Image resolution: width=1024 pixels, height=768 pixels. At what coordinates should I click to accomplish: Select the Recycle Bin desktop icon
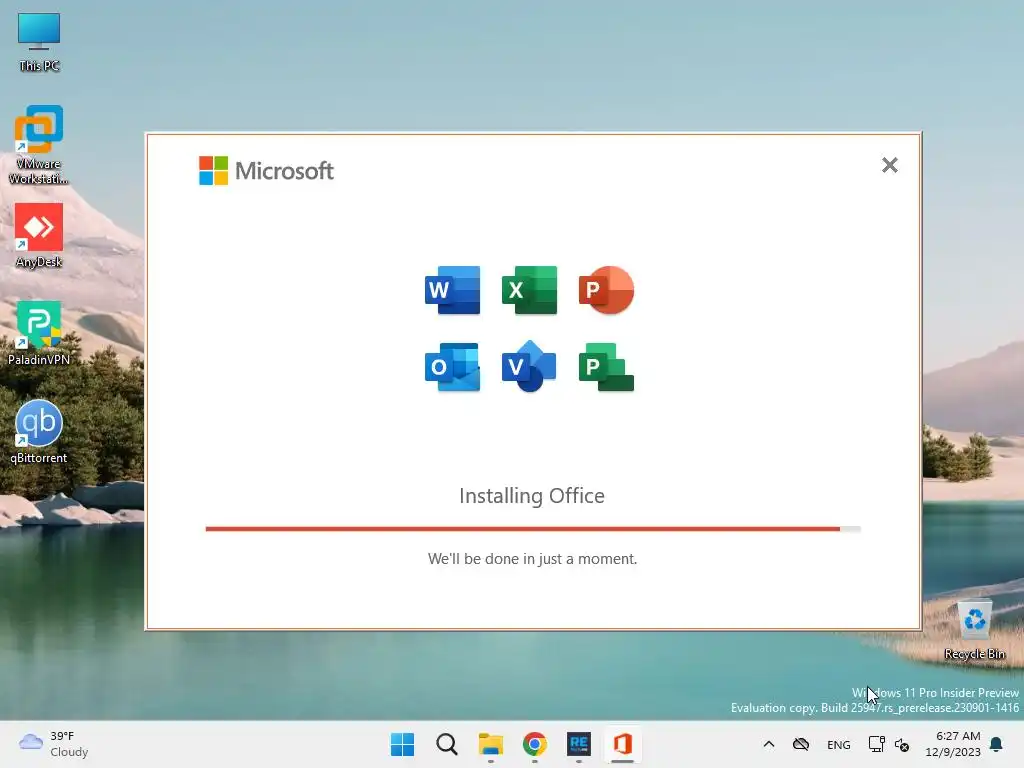click(974, 630)
